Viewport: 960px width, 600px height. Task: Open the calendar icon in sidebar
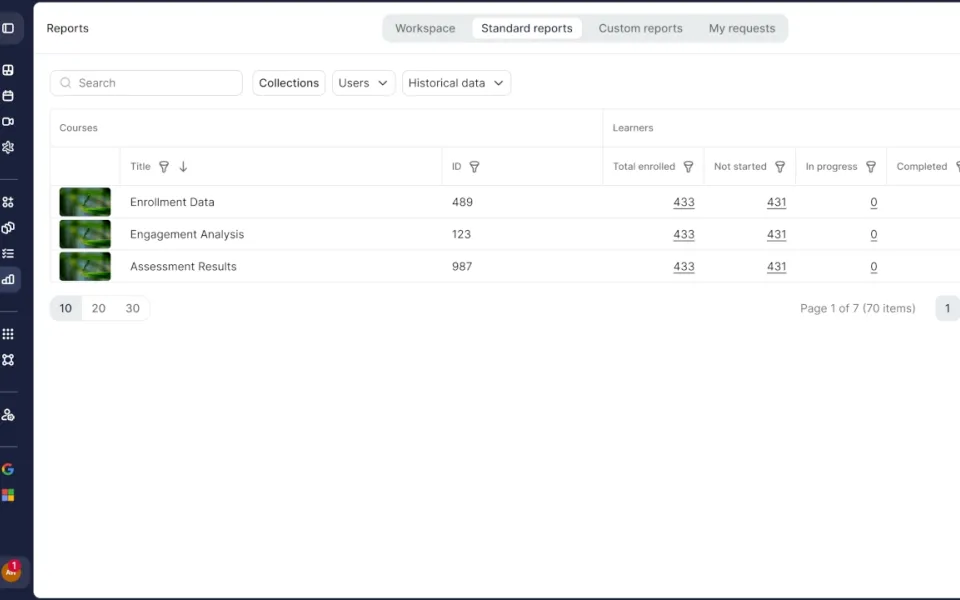tap(8, 96)
